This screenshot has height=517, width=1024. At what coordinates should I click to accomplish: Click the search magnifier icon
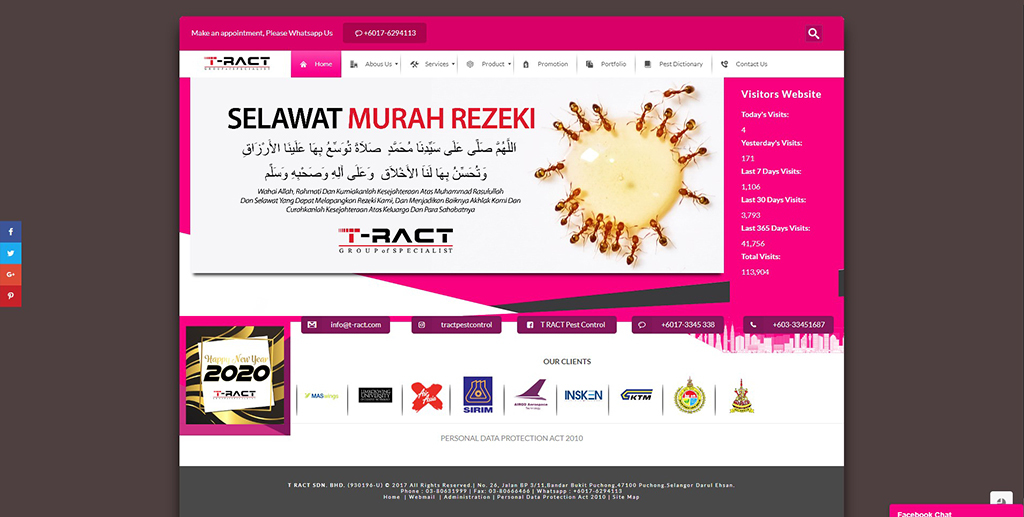tap(813, 34)
